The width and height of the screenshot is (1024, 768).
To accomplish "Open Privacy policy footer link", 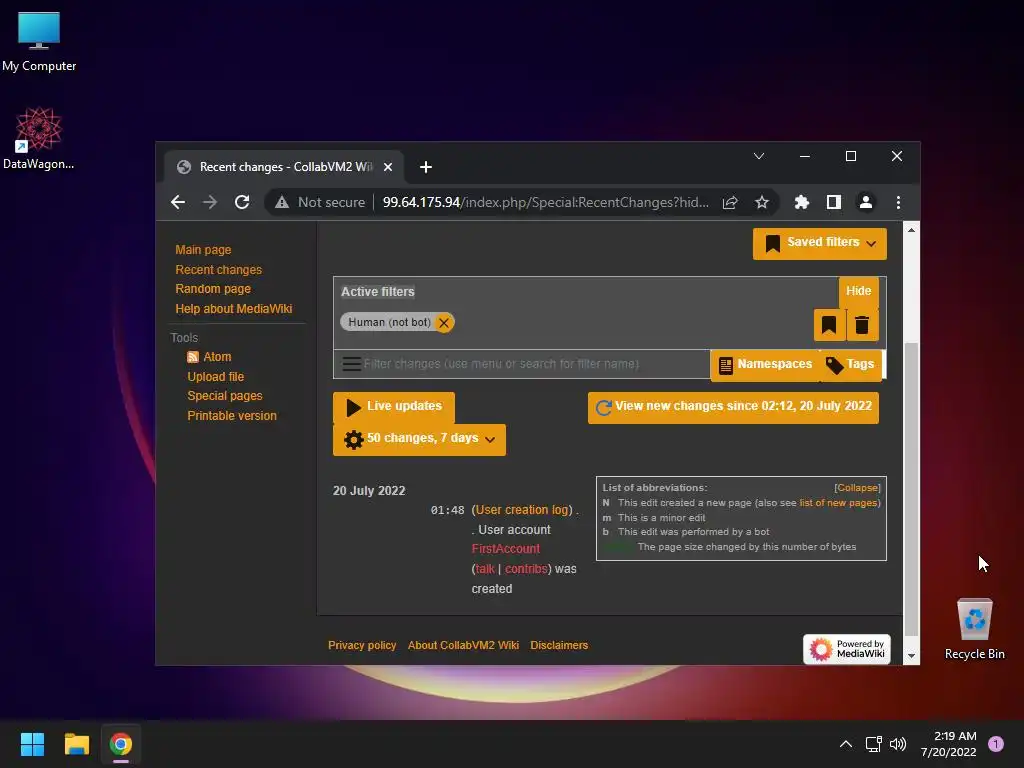I will pos(362,645).
